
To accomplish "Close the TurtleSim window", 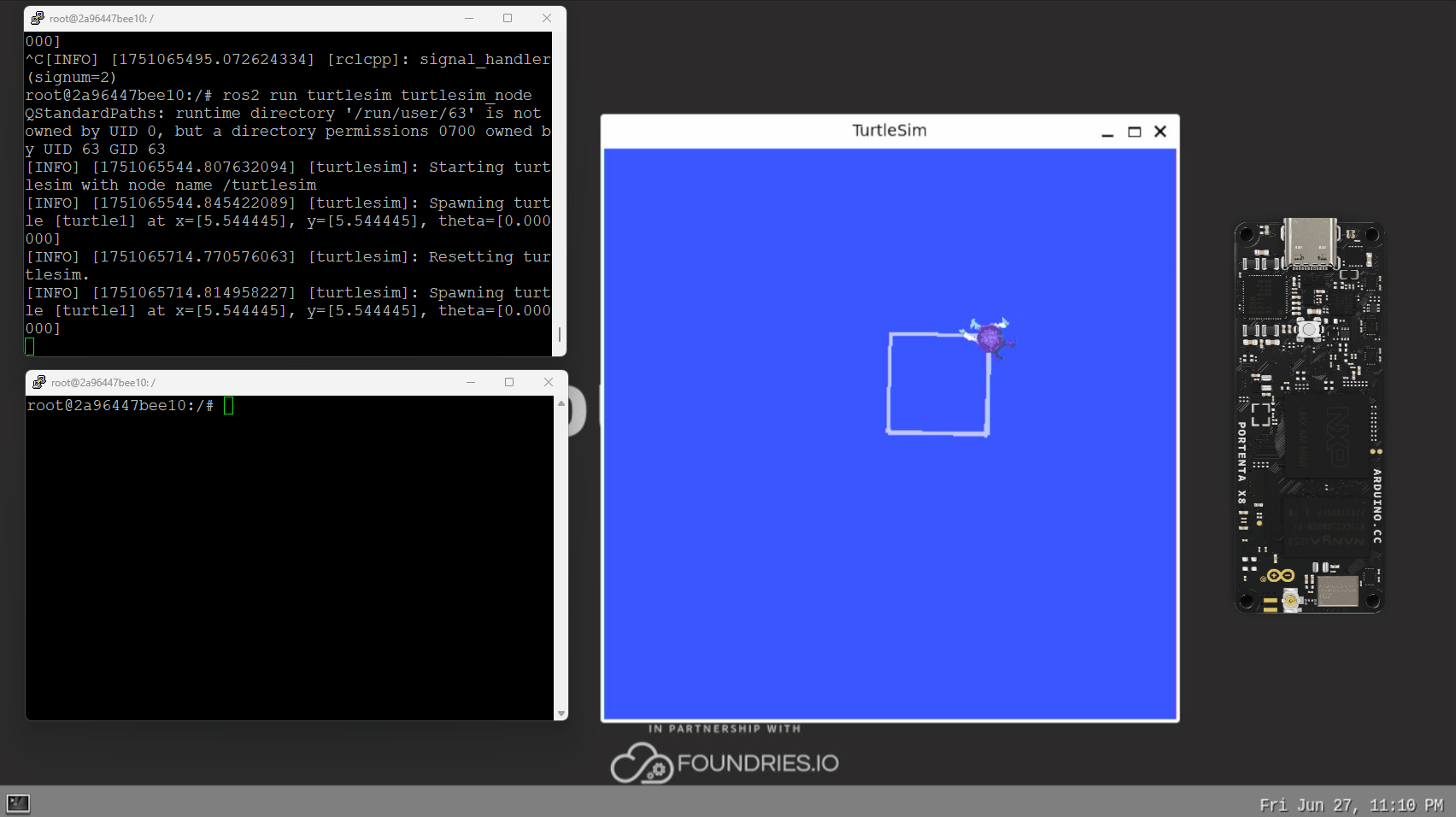I will (x=1160, y=132).
